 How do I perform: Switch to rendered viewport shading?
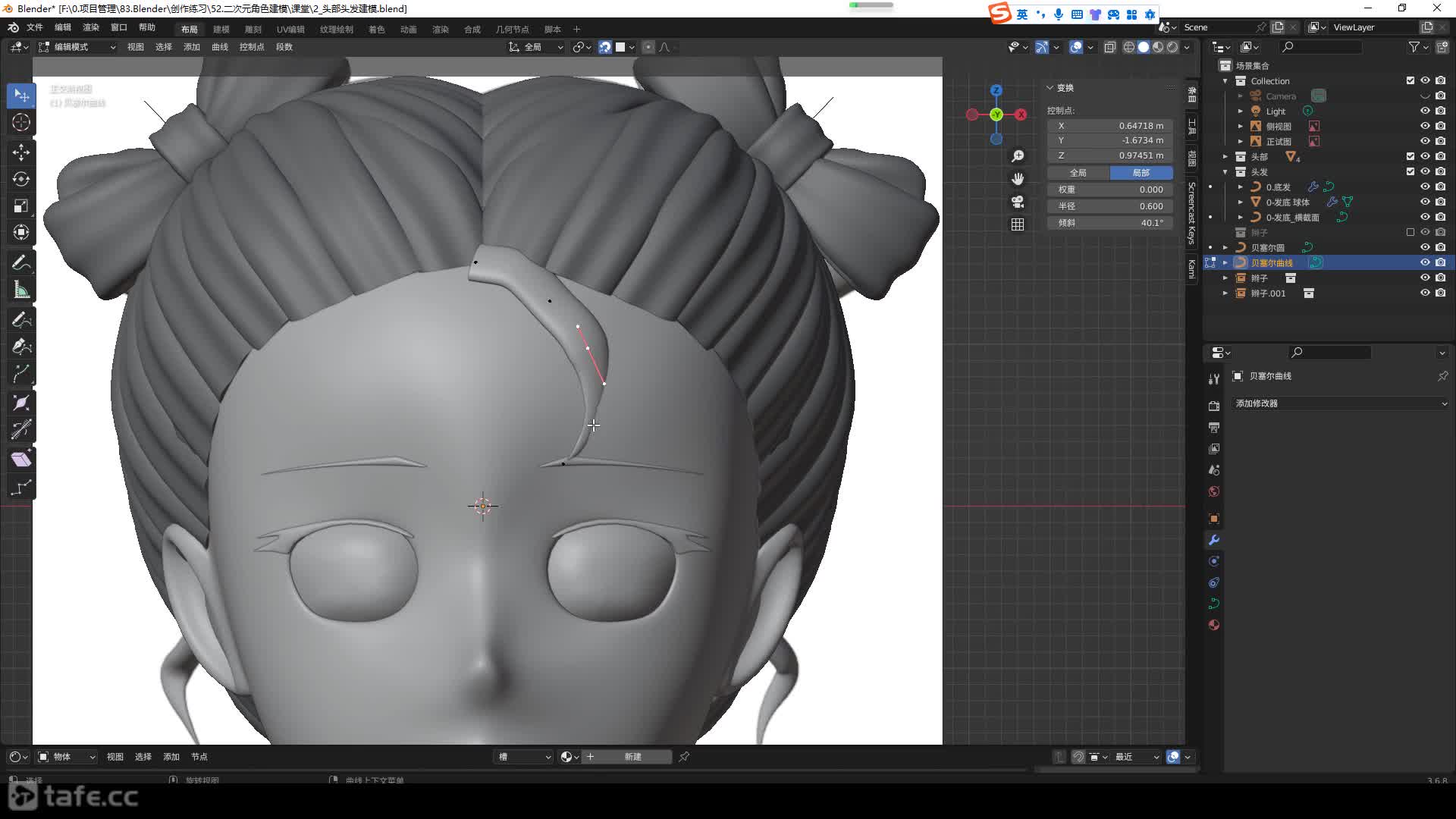point(1172,47)
